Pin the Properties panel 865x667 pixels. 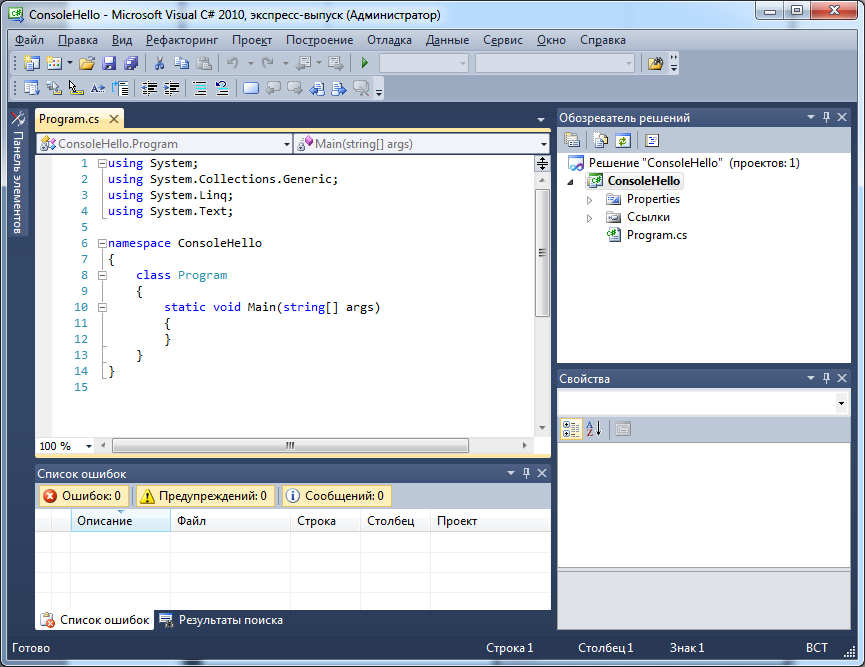(x=826, y=378)
